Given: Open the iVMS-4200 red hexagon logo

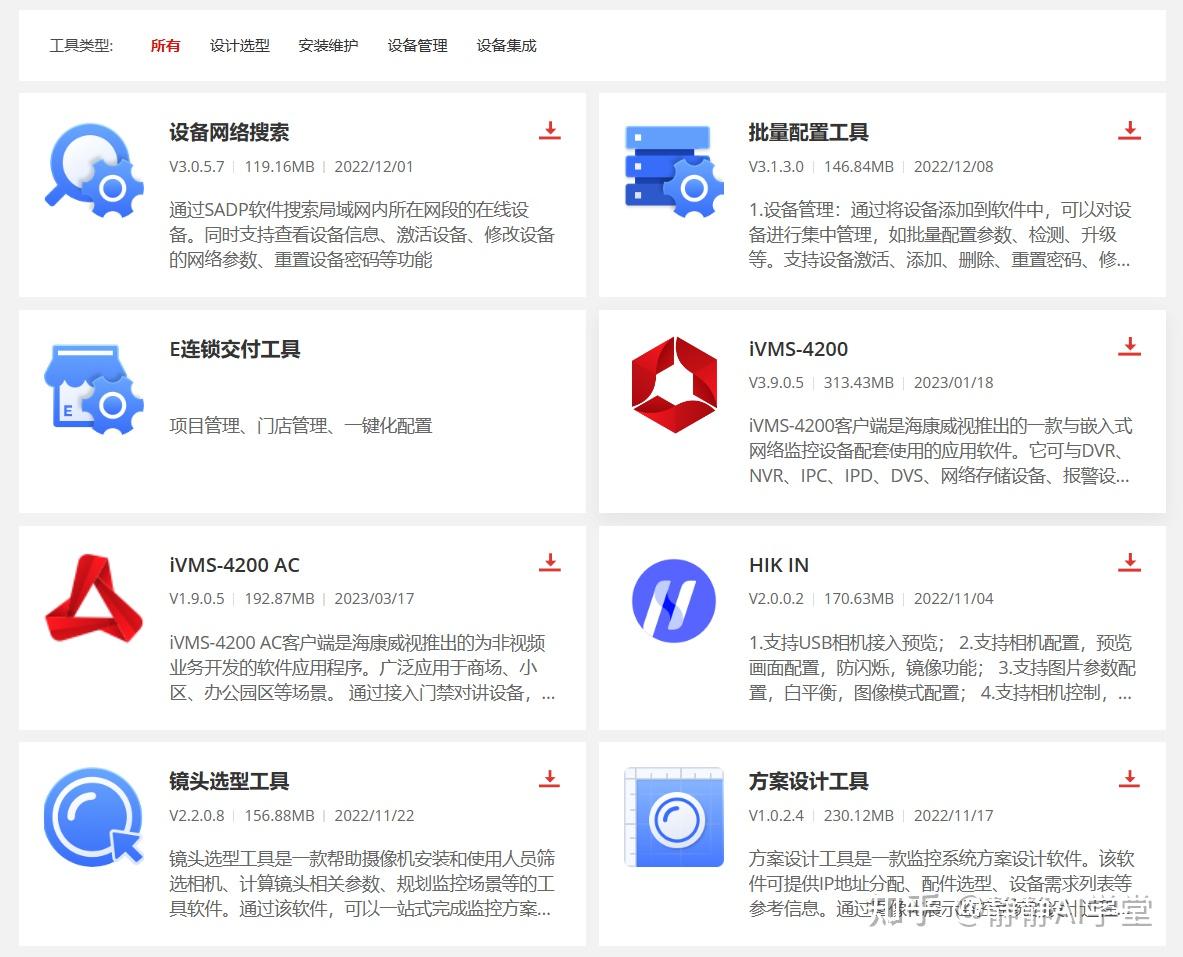Looking at the screenshot, I should coord(674,384).
